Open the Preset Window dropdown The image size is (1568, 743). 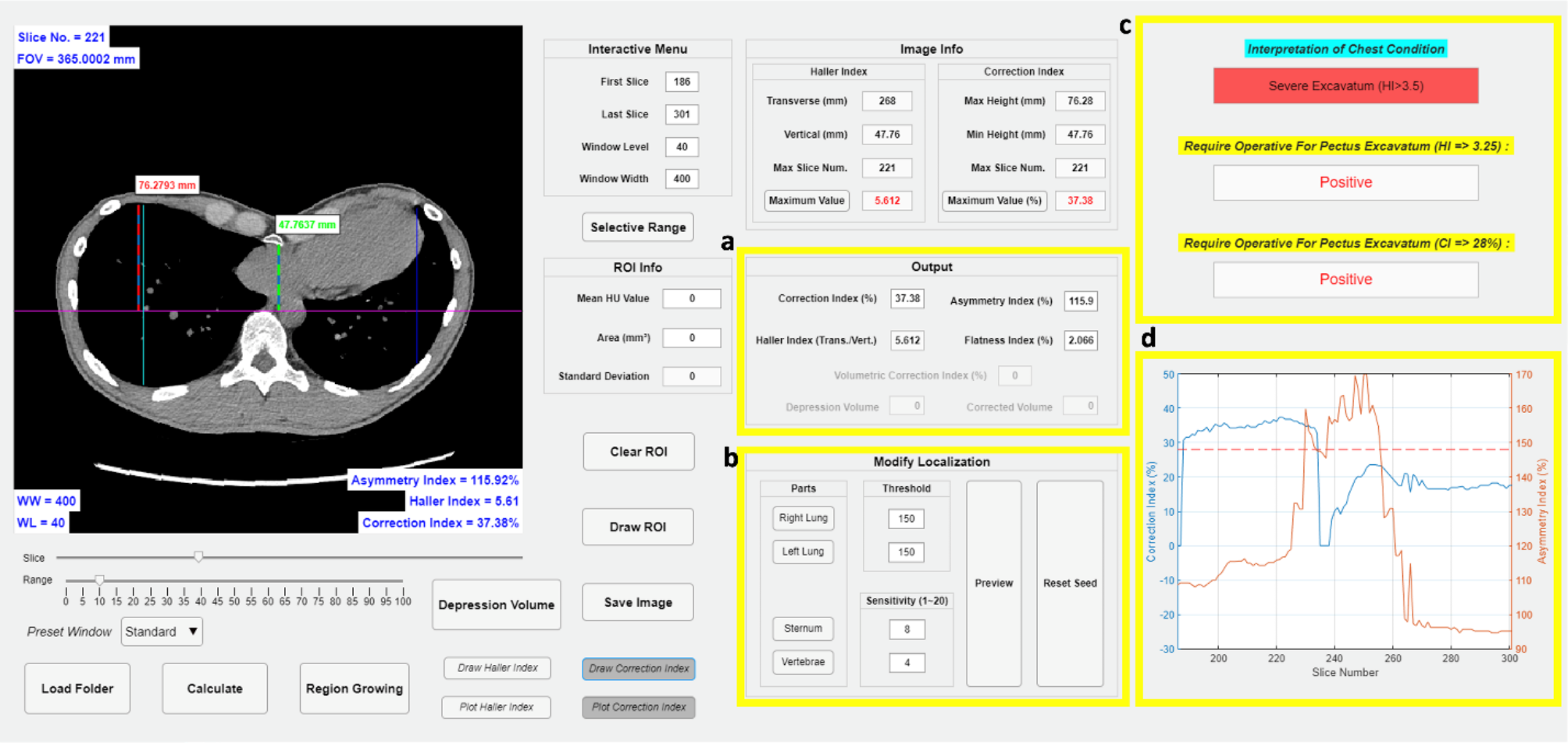(x=162, y=631)
